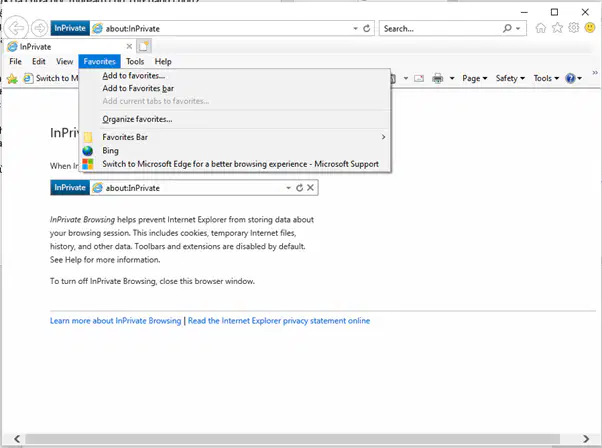Open the Print options dropdown arrow
Image resolution: width=602 pixels, height=448 pixels.
[452, 78]
